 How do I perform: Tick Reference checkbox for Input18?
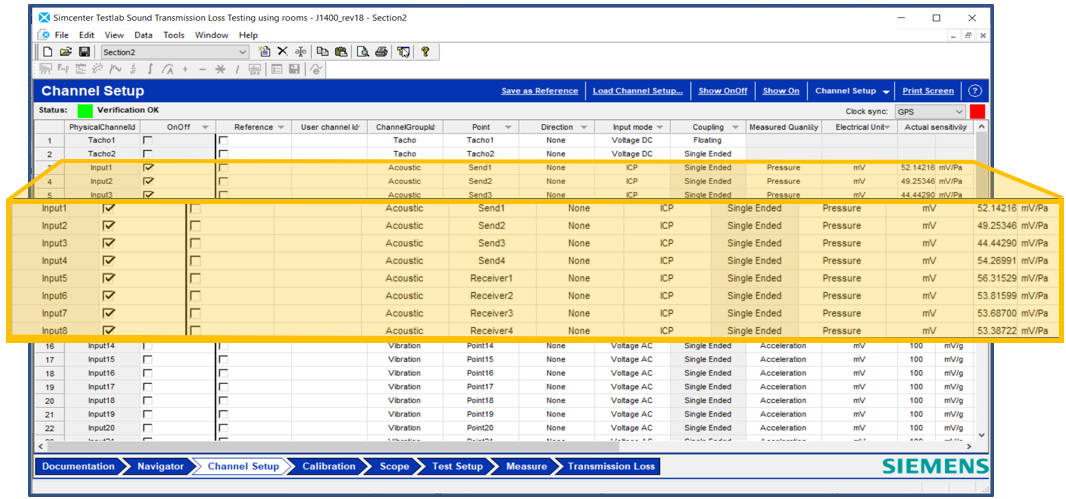click(223, 400)
